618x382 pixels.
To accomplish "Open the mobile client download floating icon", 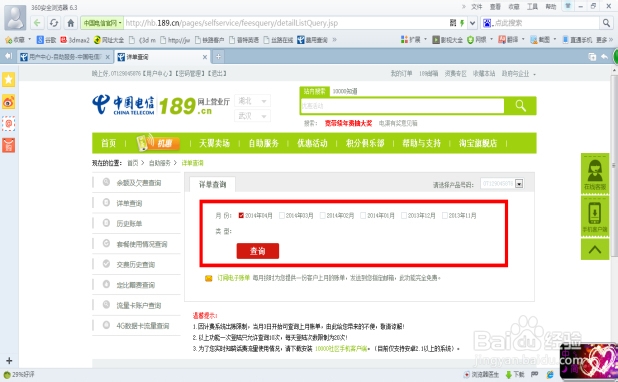I will pos(595,216).
